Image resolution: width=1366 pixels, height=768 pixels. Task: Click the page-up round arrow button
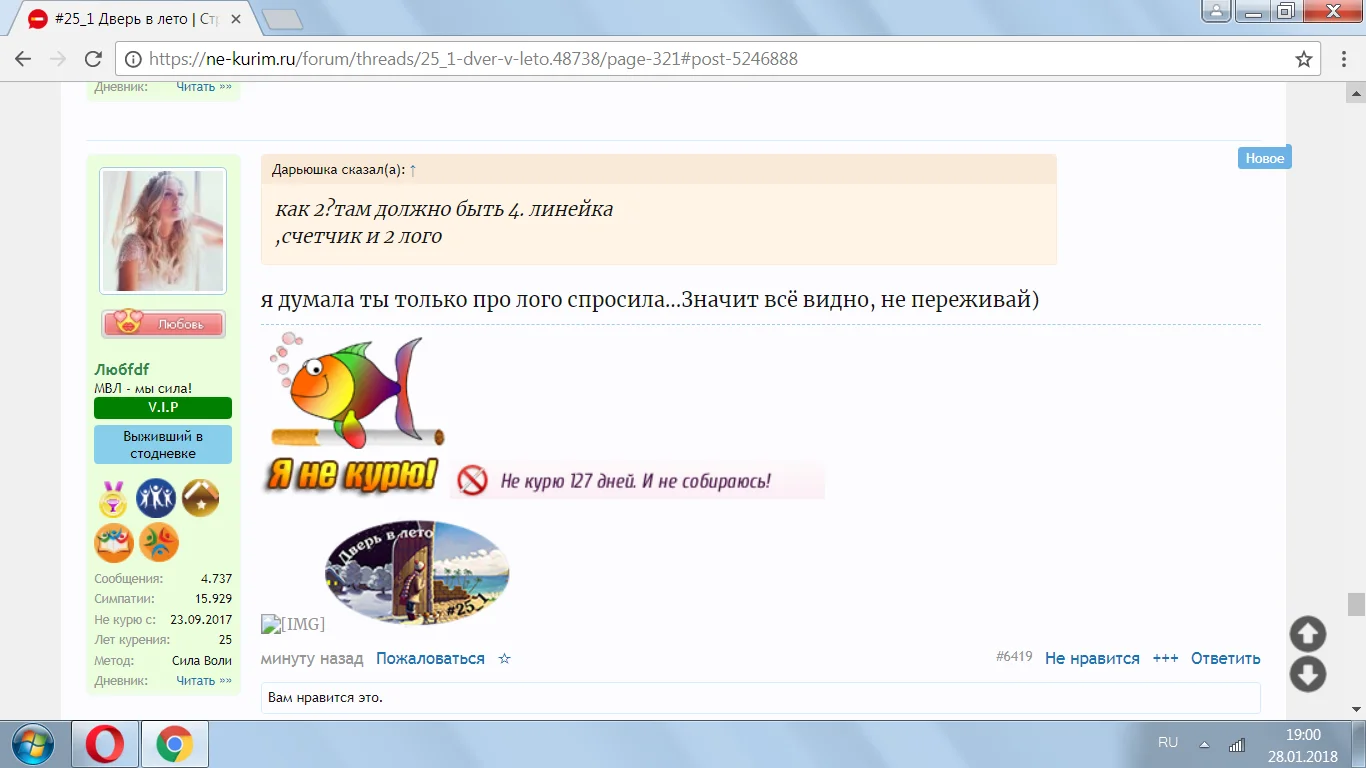click(x=1308, y=634)
